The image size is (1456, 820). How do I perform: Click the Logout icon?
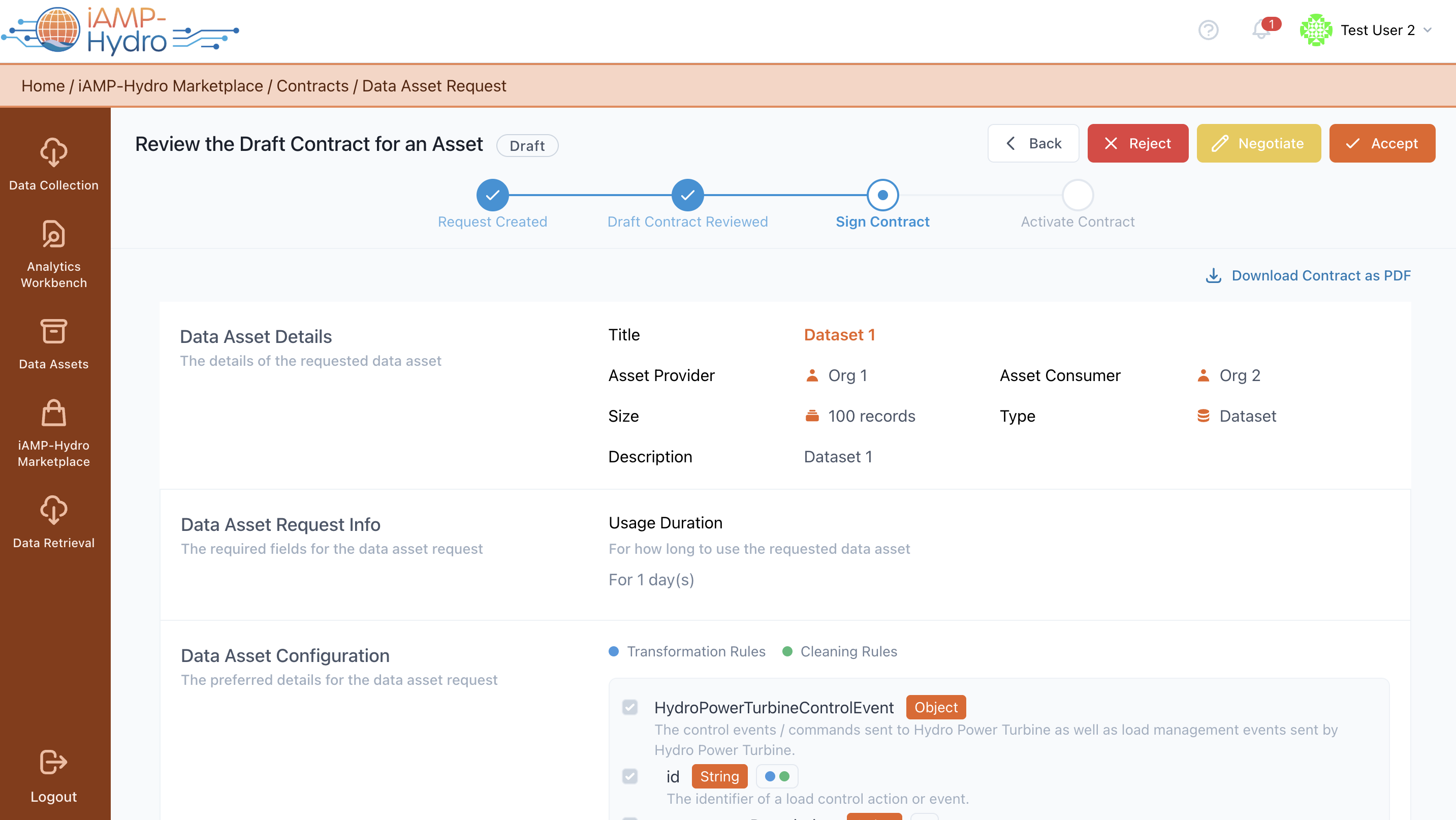pos(54,762)
